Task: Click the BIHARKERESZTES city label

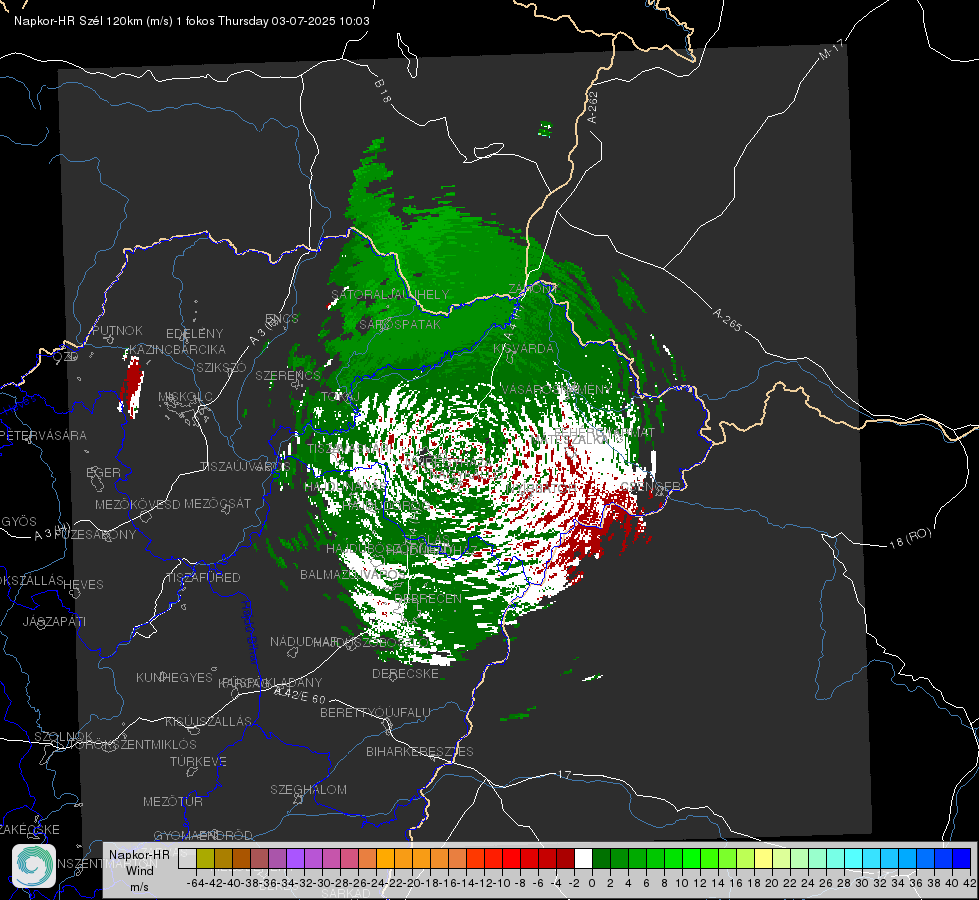Action: tap(420, 751)
